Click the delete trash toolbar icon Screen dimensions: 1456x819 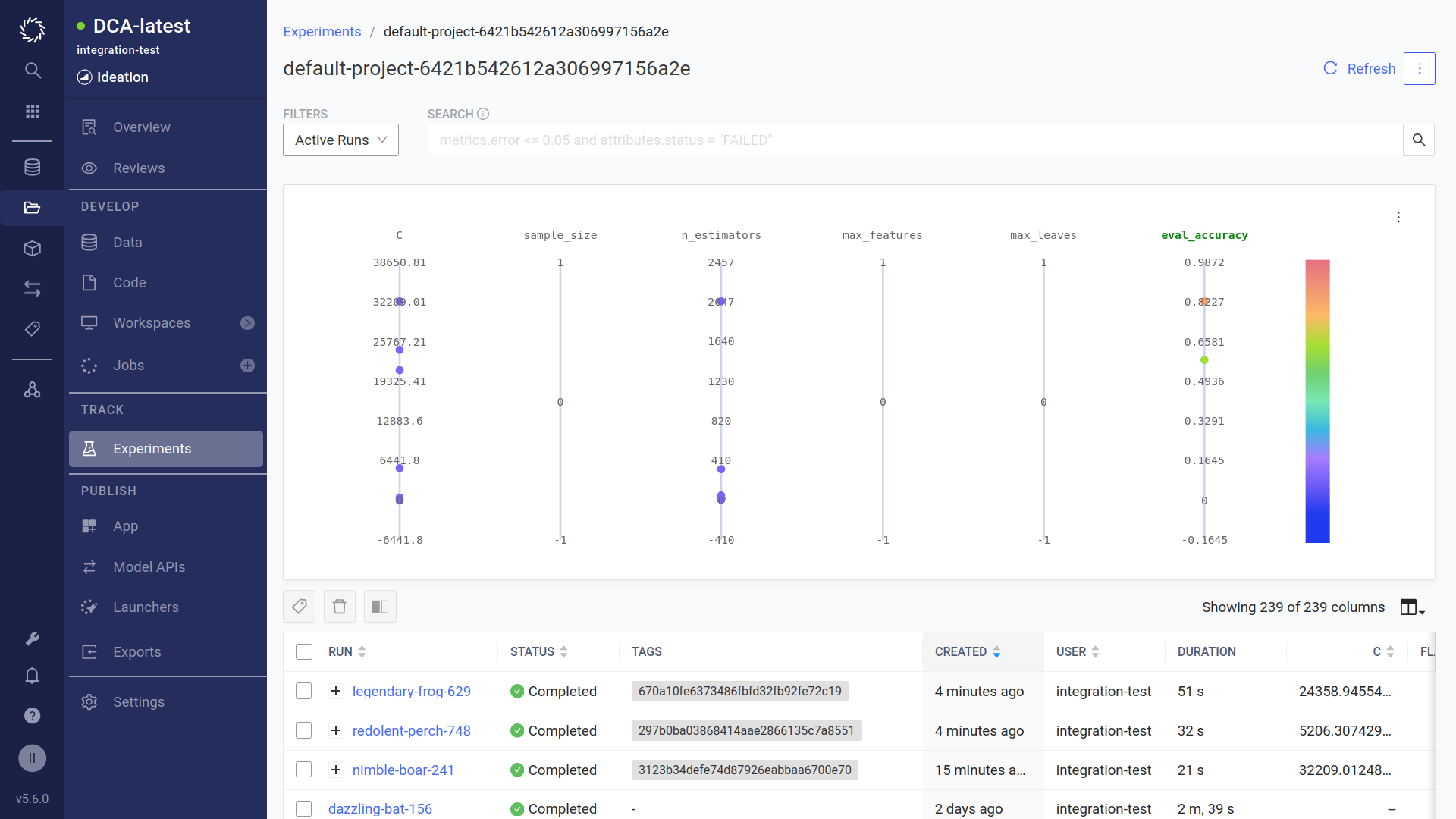(339, 606)
